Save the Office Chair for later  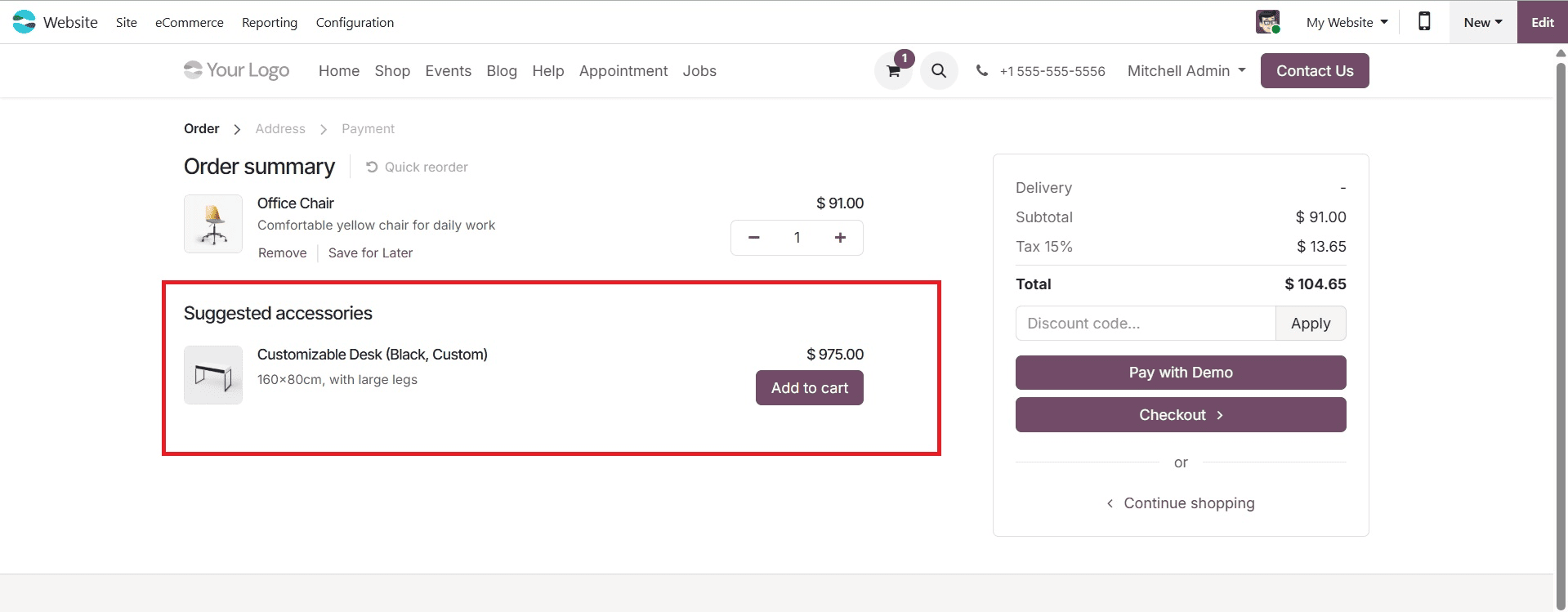coord(370,252)
